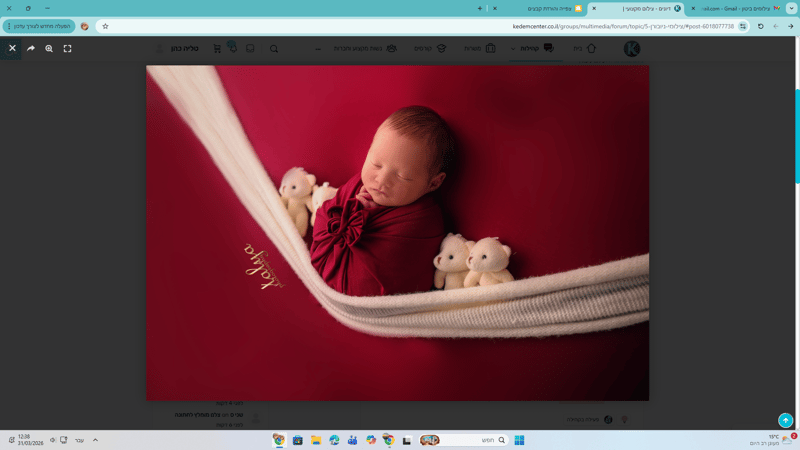Open File Explorer from the taskbar
Viewport: 800px width, 450px height.
pos(316,440)
